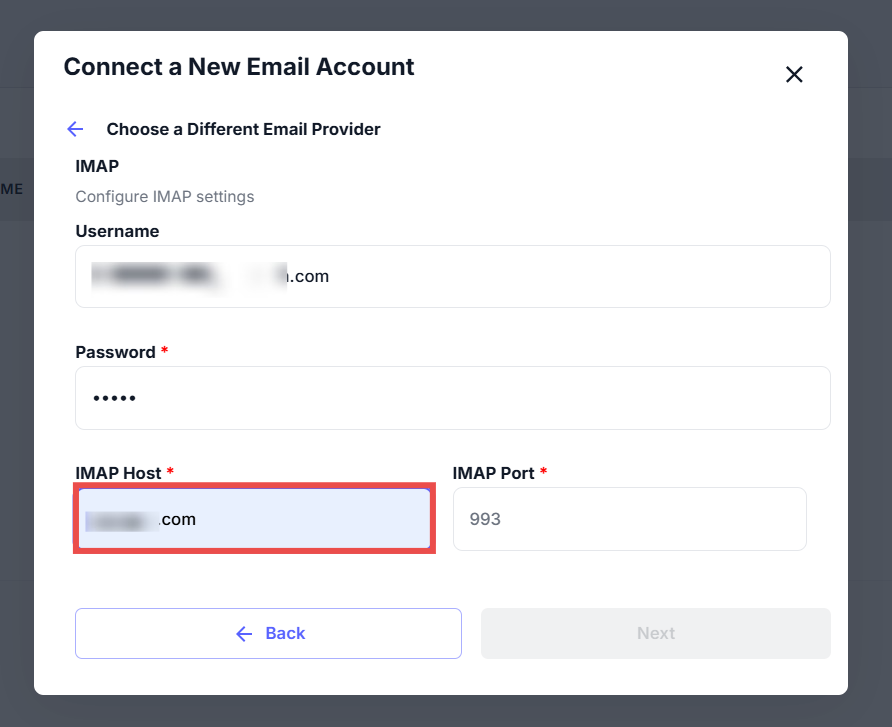Image resolution: width=892 pixels, height=727 pixels.
Task: Click the arrow icon inside the Back button
Action: (244, 633)
